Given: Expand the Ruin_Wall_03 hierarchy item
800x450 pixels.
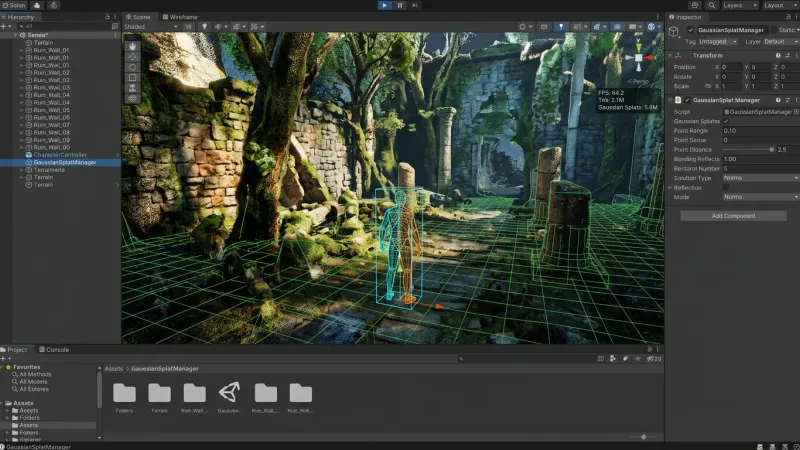Looking at the screenshot, I should pos(21,88).
